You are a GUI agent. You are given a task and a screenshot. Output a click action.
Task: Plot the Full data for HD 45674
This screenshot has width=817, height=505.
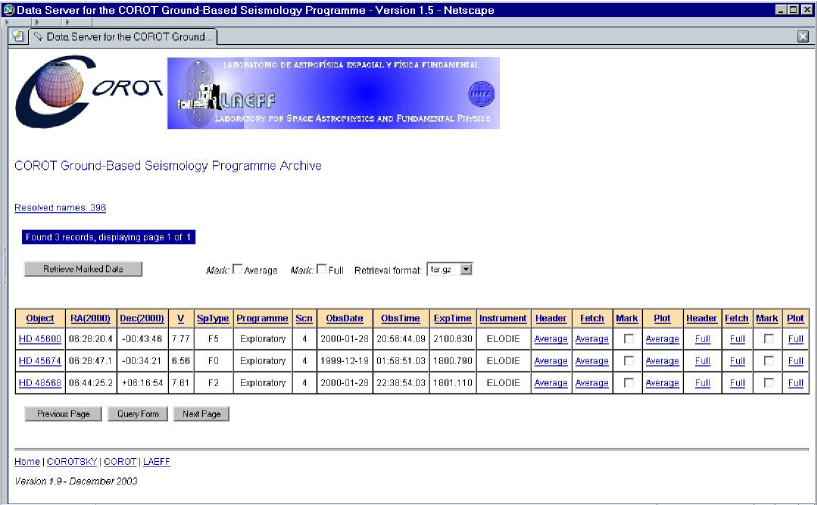(x=796, y=361)
